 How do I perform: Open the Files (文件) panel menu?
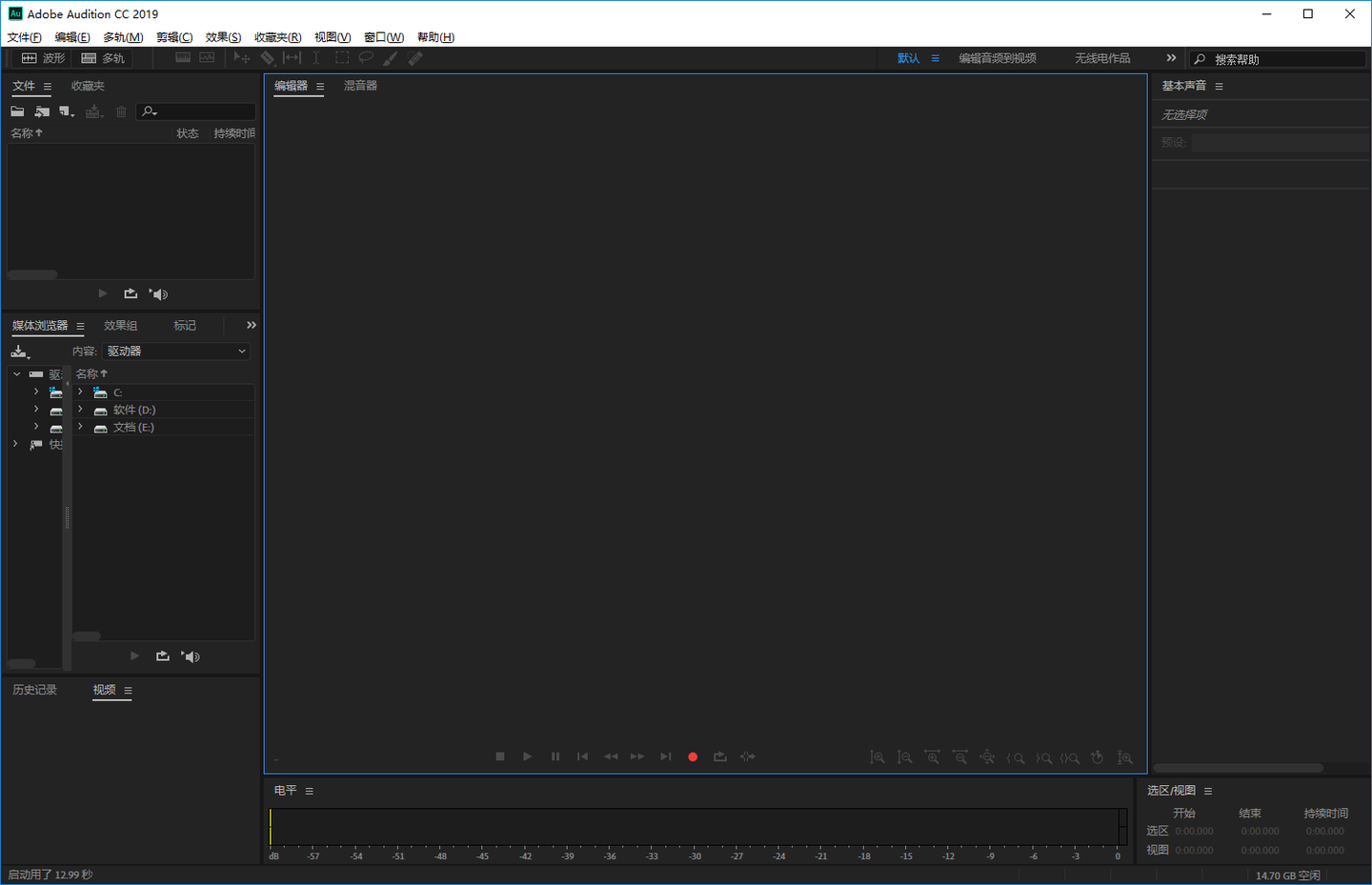pos(48,87)
